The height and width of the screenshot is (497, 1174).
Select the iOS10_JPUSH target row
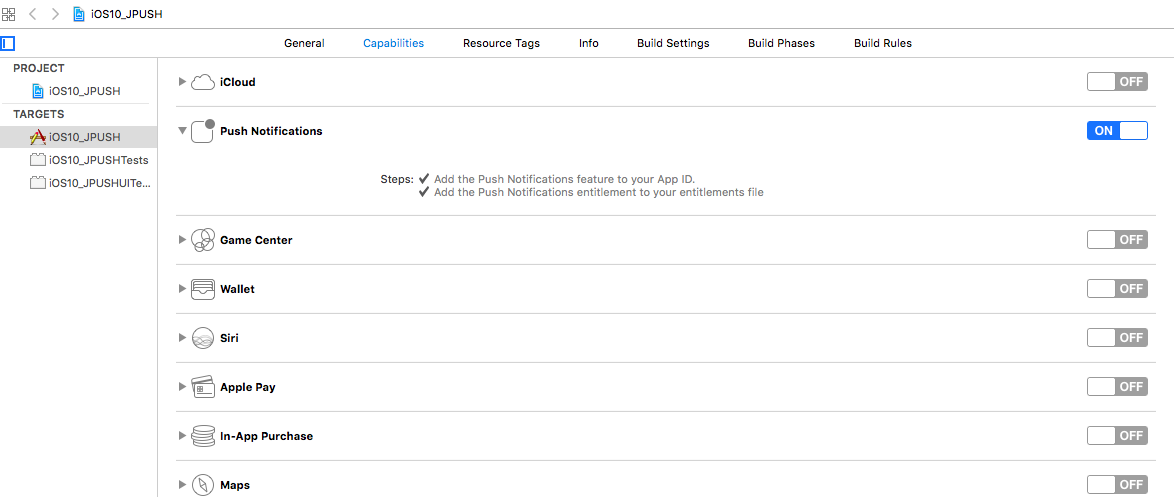[79, 137]
